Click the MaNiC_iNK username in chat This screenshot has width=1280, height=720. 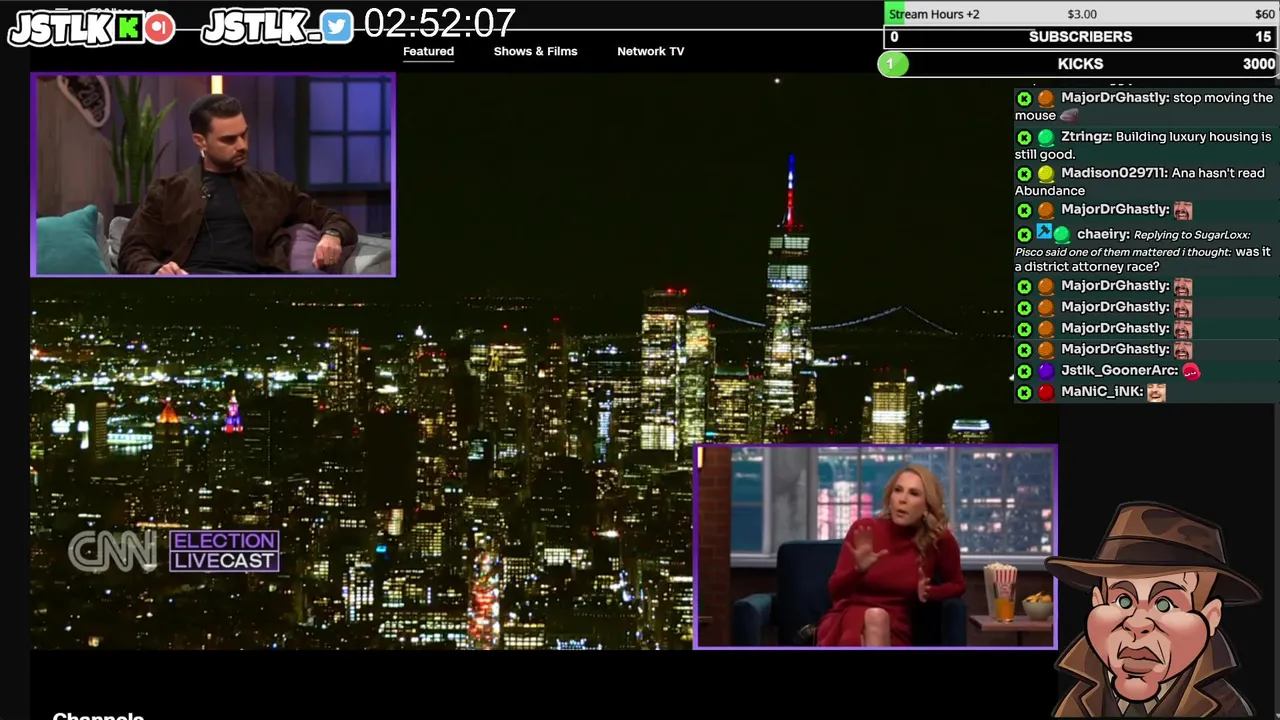1103,391
